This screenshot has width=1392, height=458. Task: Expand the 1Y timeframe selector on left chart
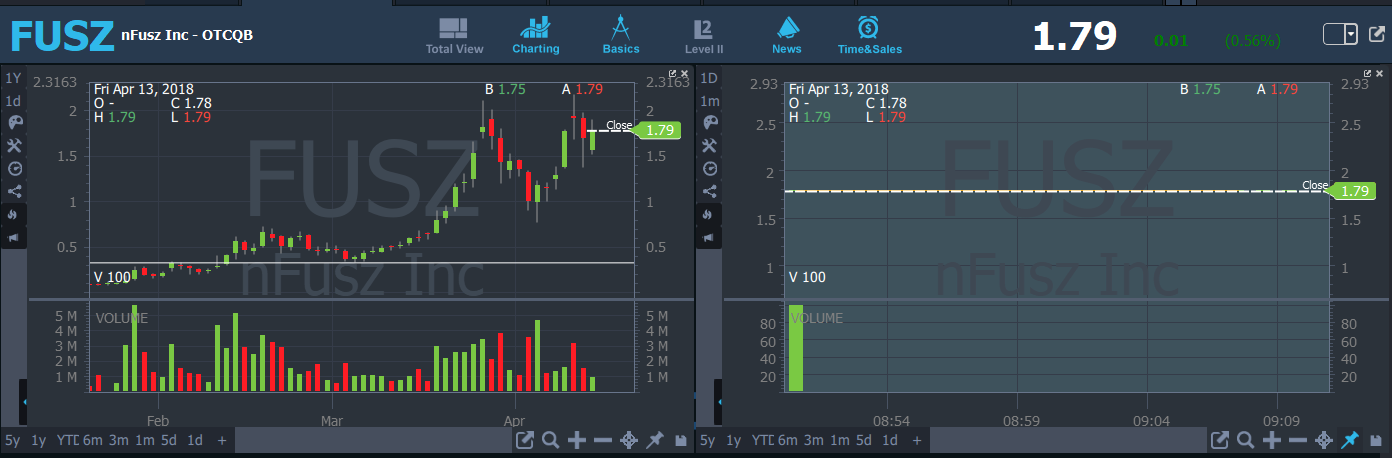pyautogui.click(x=13, y=78)
